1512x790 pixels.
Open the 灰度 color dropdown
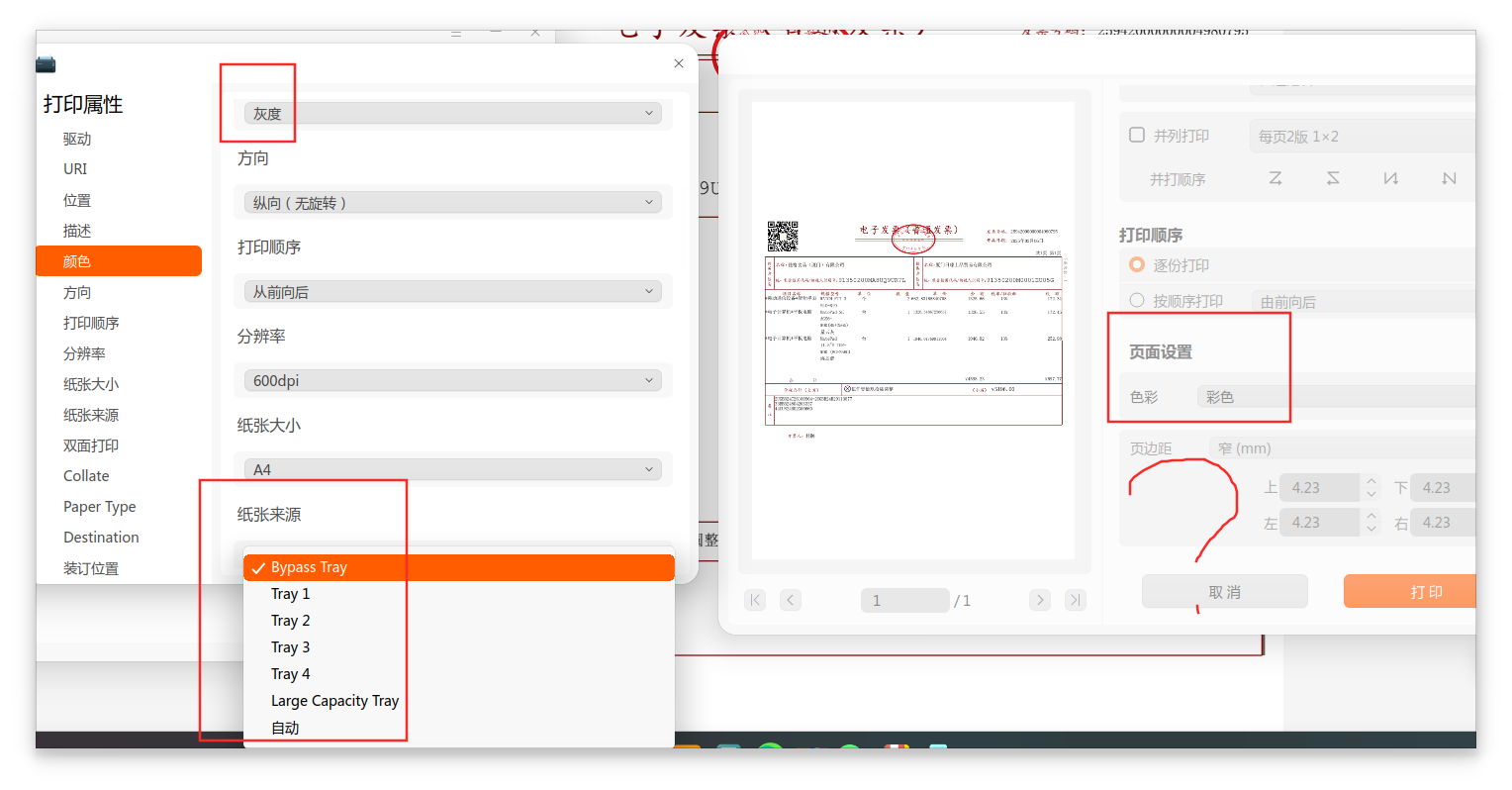pyautogui.click(x=453, y=114)
